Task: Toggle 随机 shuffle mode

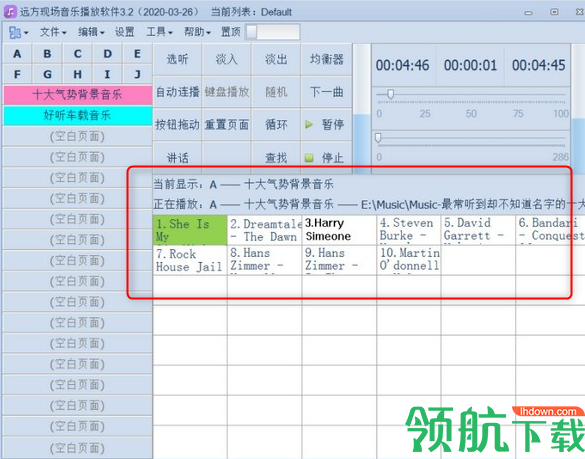Action: point(276,92)
